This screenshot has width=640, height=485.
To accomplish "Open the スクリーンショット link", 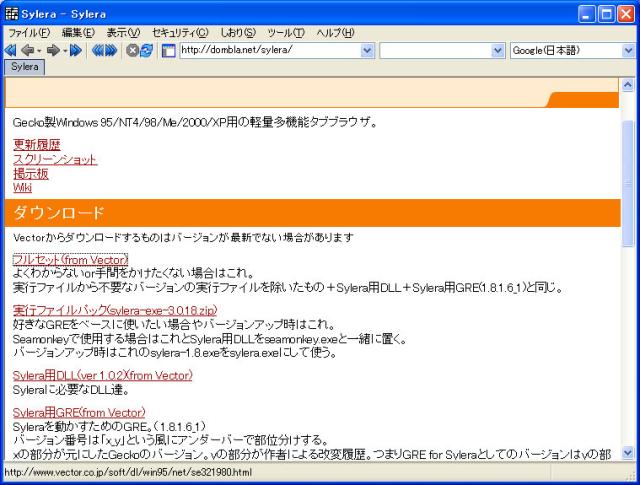I will pyautogui.click(x=55, y=159).
